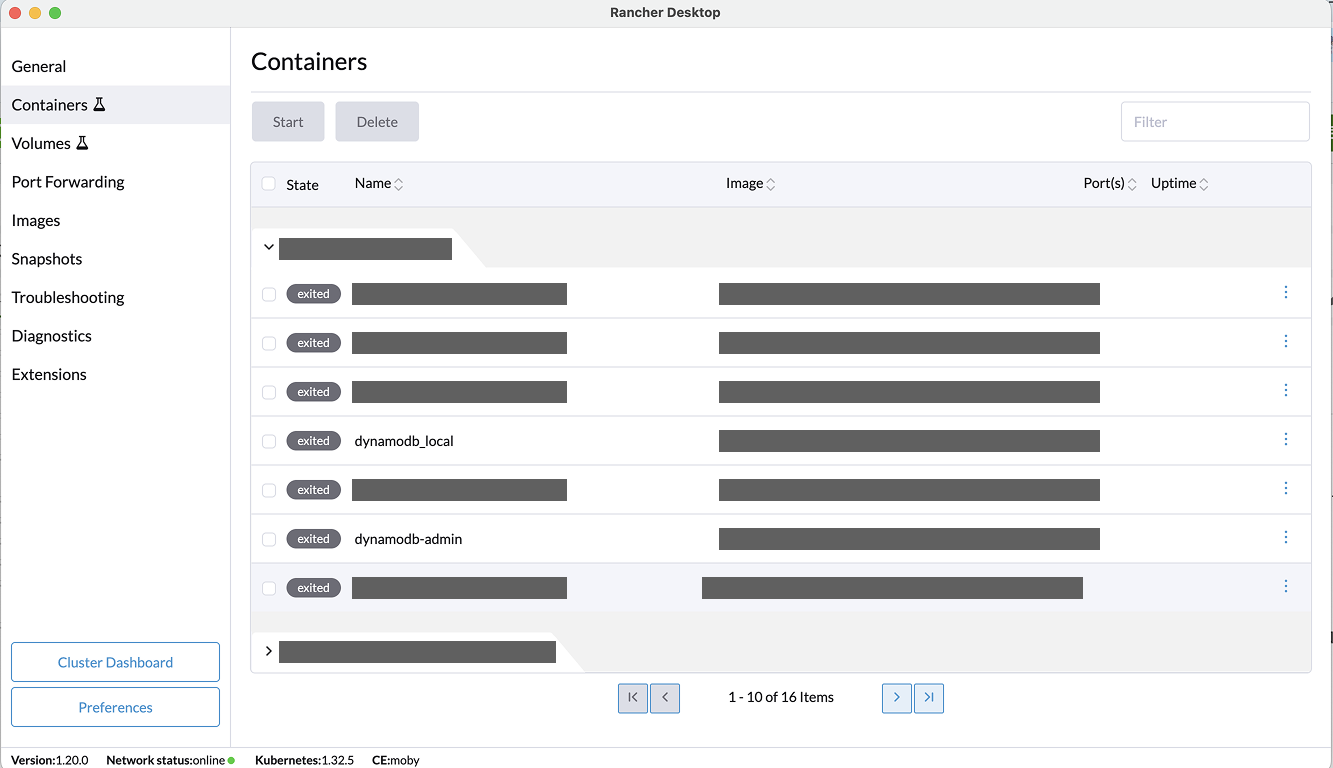
Task: Sort containers by Name column
Action: coord(379,184)
